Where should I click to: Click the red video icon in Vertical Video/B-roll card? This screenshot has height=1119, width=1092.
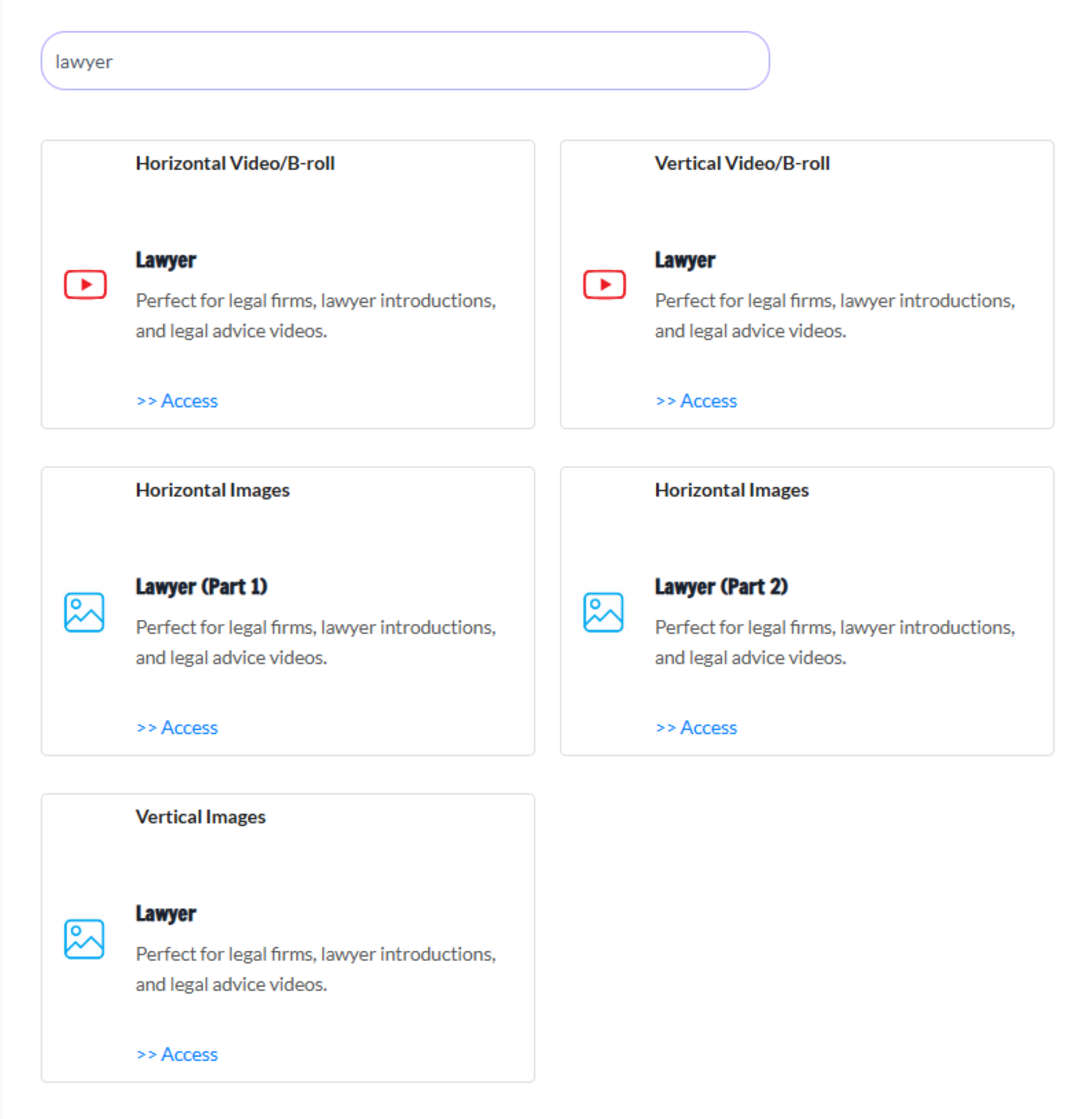604,284
